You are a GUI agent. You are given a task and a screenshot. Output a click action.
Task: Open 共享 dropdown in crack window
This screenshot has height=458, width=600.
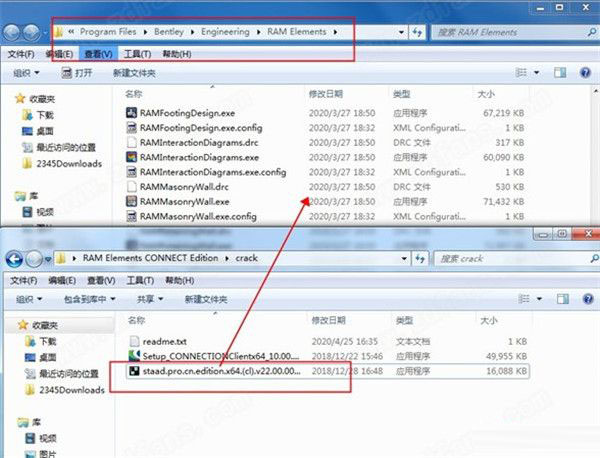pos(150,299)
